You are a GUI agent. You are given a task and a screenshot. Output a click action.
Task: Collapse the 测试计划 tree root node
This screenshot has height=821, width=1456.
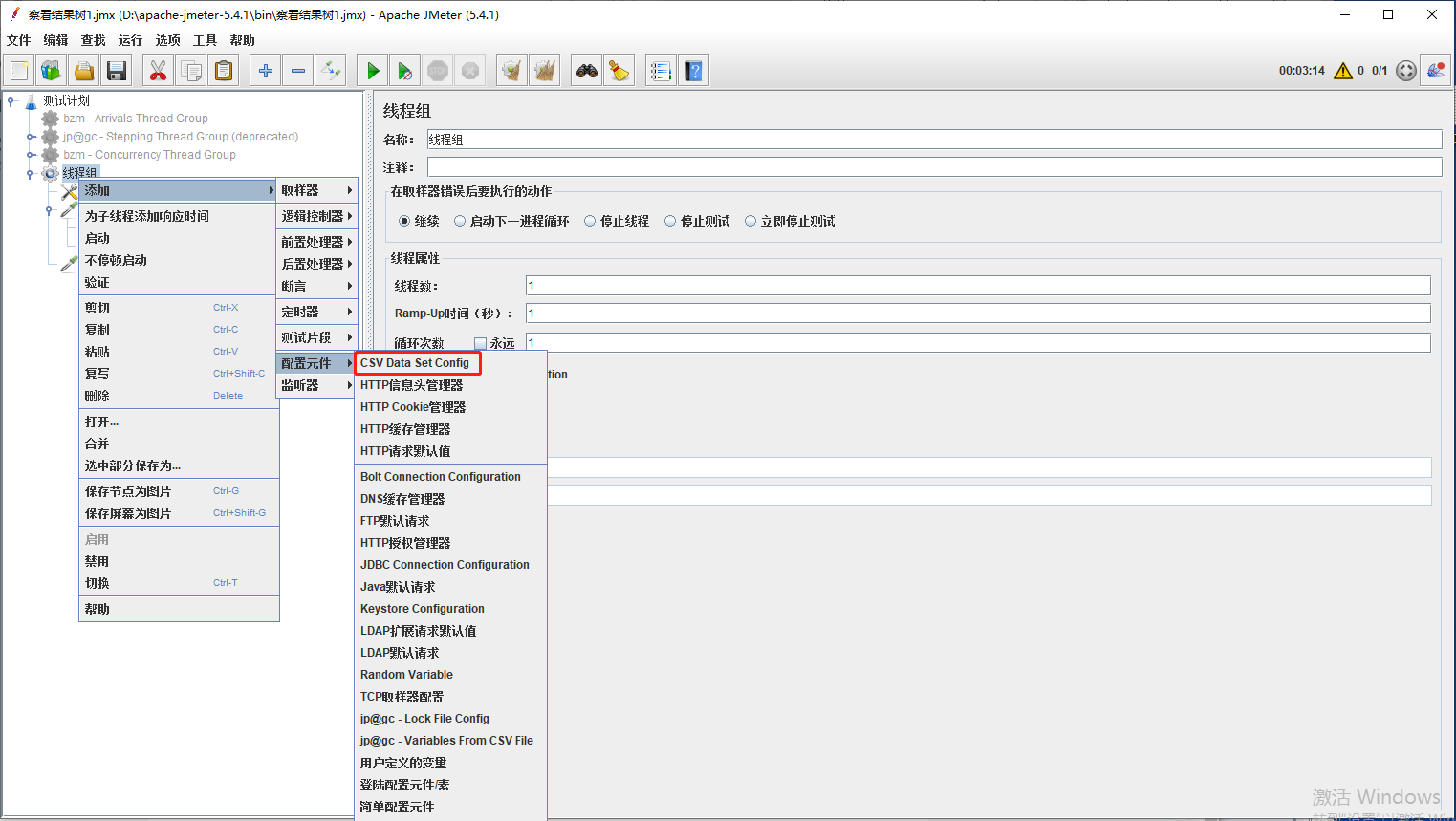11,100
